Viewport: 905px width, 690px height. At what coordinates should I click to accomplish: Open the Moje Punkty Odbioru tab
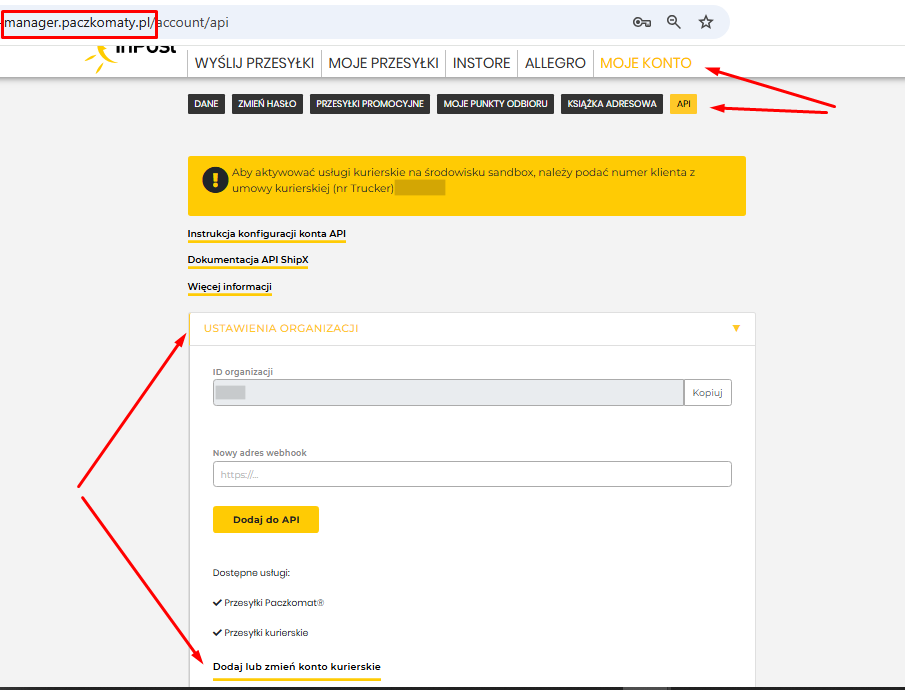point(495,104)
